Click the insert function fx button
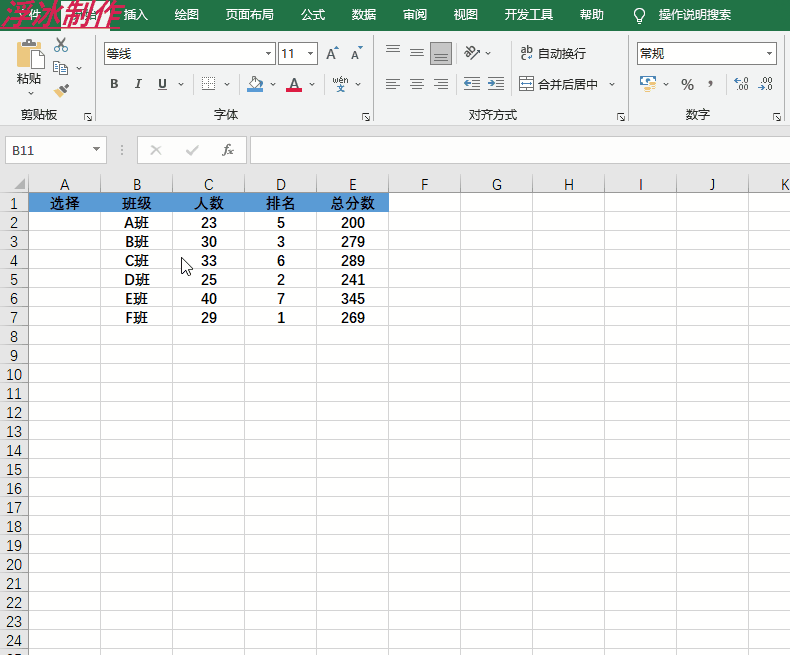Viewport: 790px width, 655px height. (x=228, y=150)
